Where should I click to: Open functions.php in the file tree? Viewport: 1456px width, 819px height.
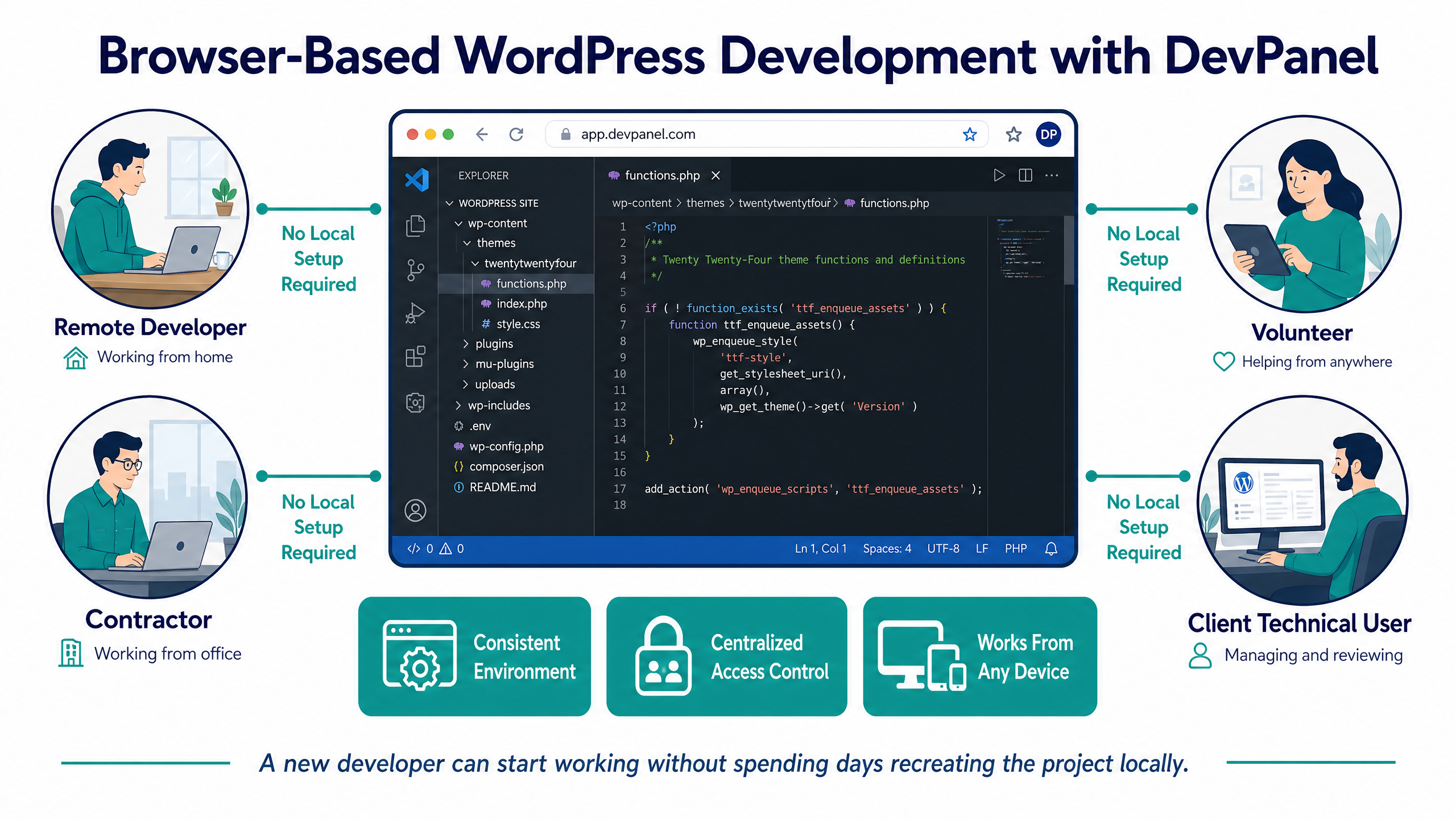pos(516,283)
